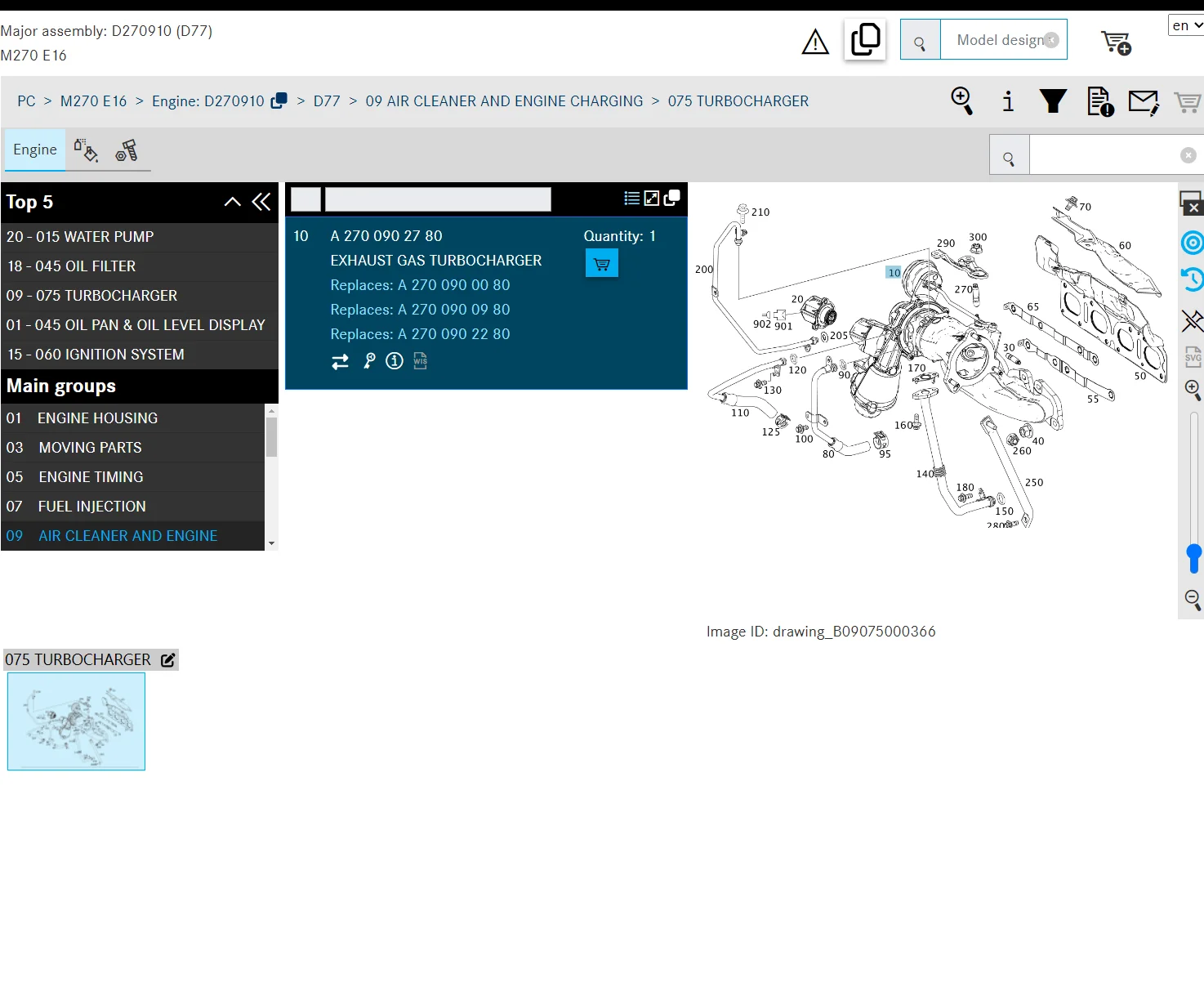The image size is (1204, 987).
Task: Click the PC breadcrumb link
Action: click(26, 101)
